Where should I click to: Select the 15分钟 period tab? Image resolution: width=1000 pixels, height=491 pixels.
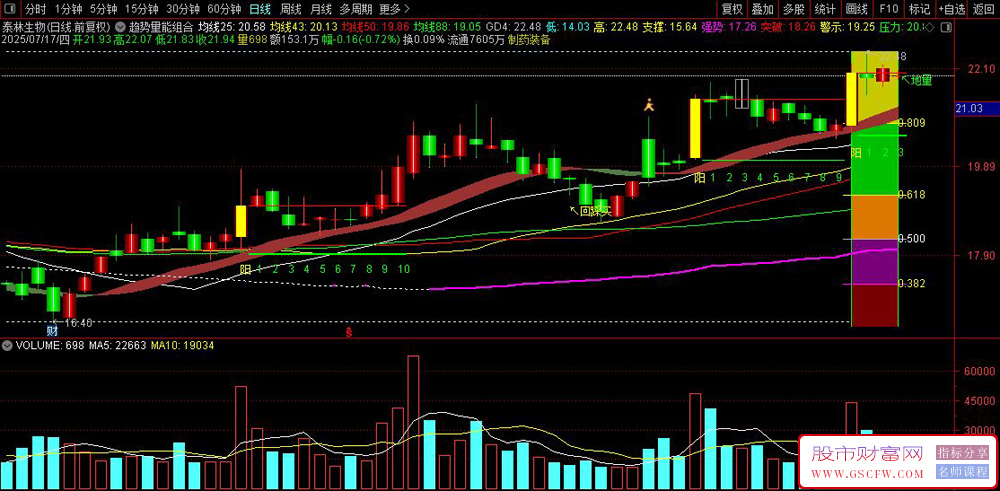click(142, 9)
